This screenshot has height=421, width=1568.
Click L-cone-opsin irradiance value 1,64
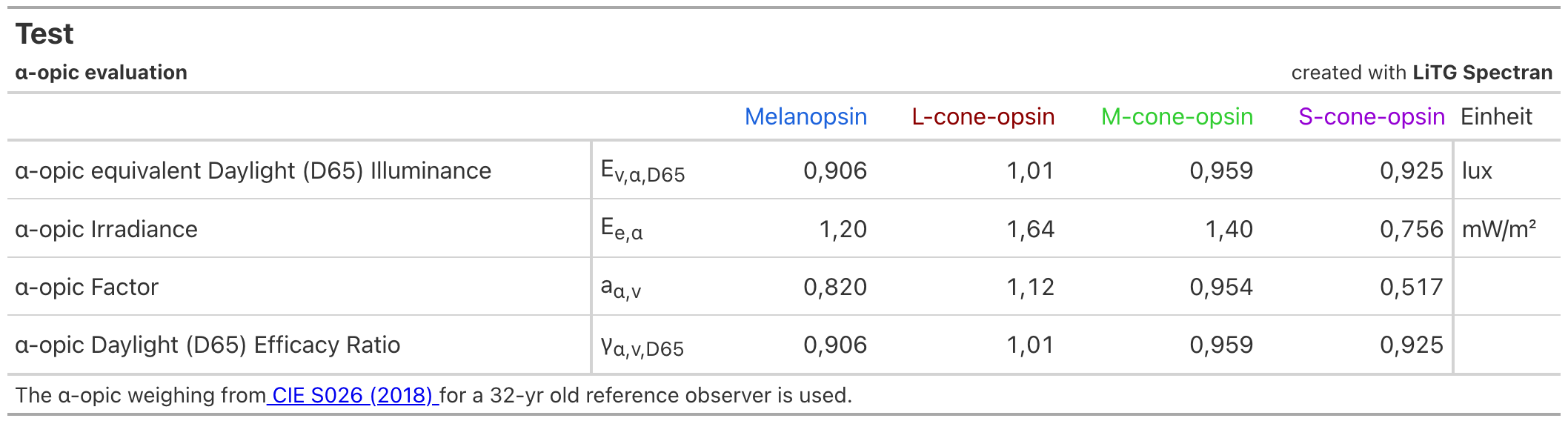(x=1030, y=229)
